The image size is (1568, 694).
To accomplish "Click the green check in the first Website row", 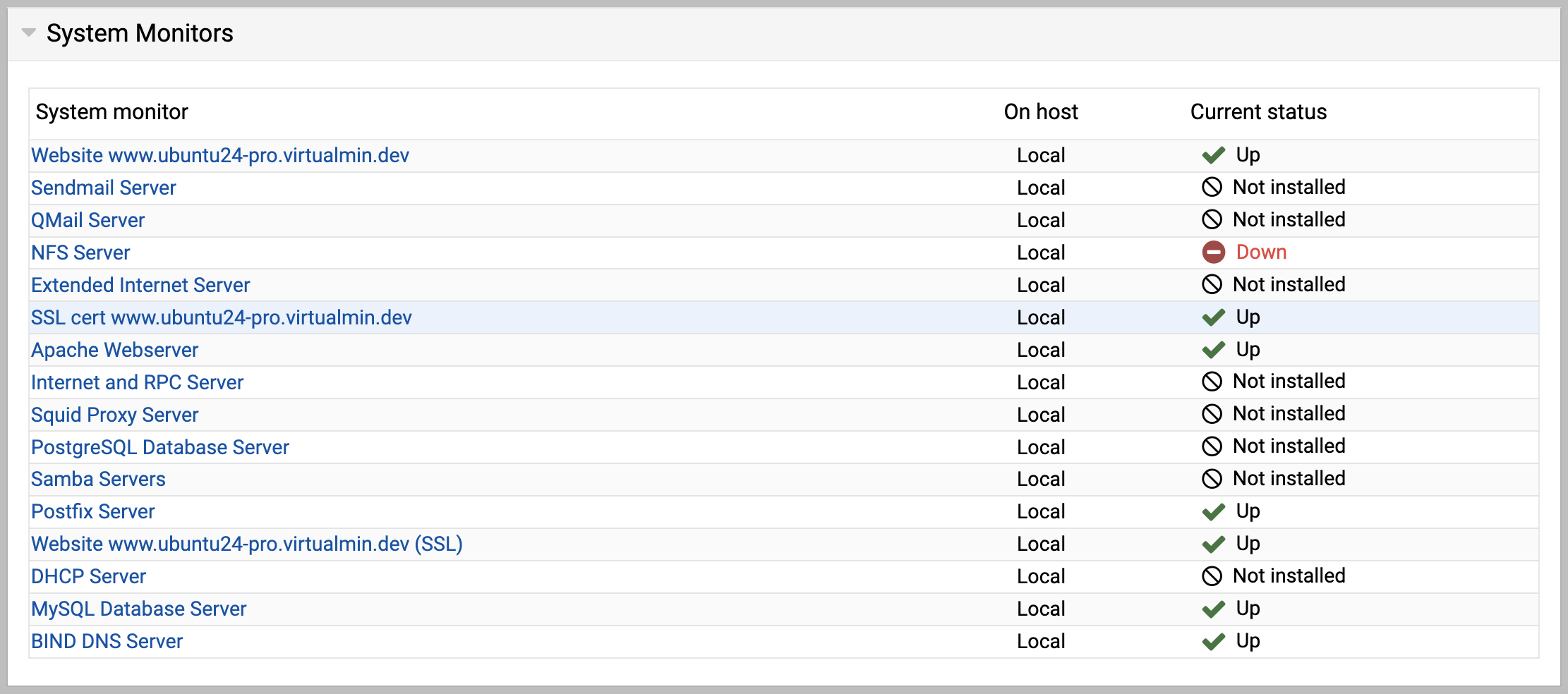I will point(1214,155).
